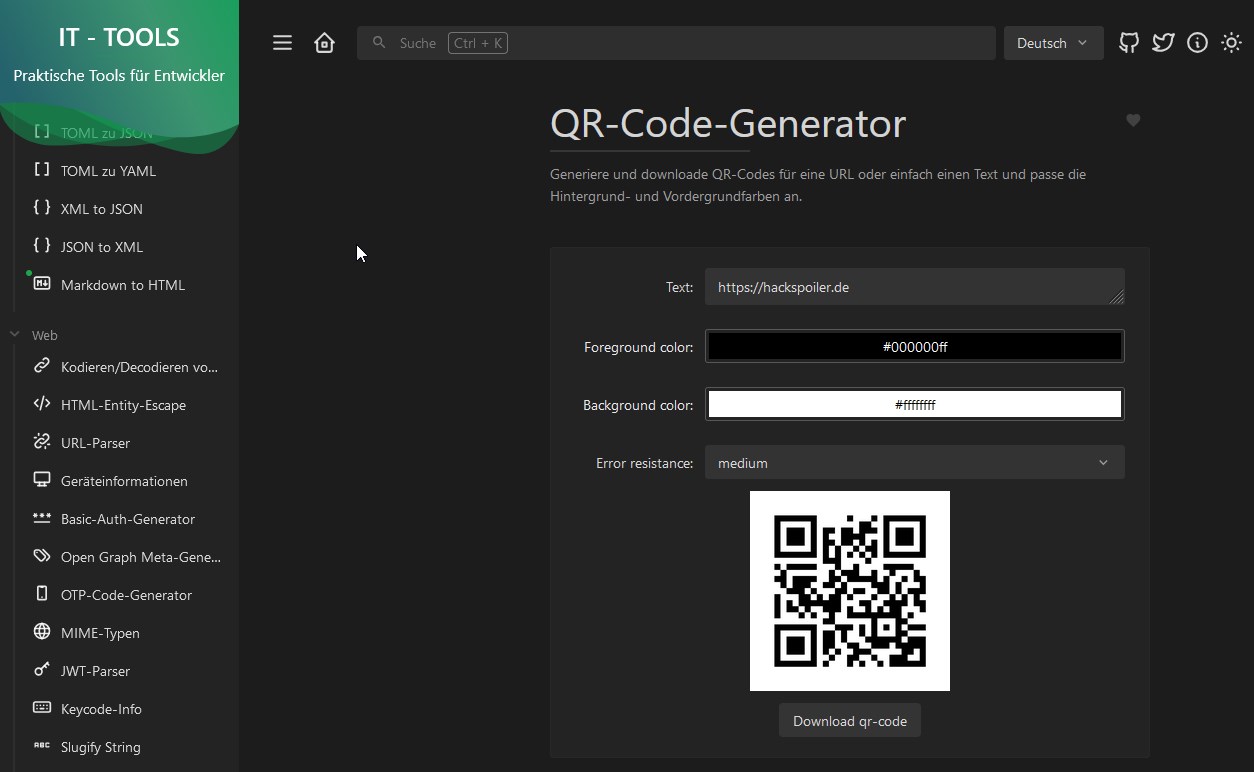Click MIME-Typen globe icon
The image size is (1254, 772).
pos(42,632)
